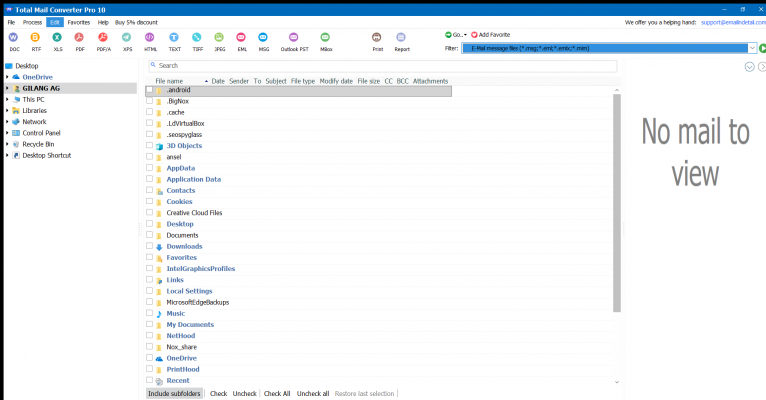Expand the Control Panel tree node
766x400 pixels.
click(x=7, y=133)
